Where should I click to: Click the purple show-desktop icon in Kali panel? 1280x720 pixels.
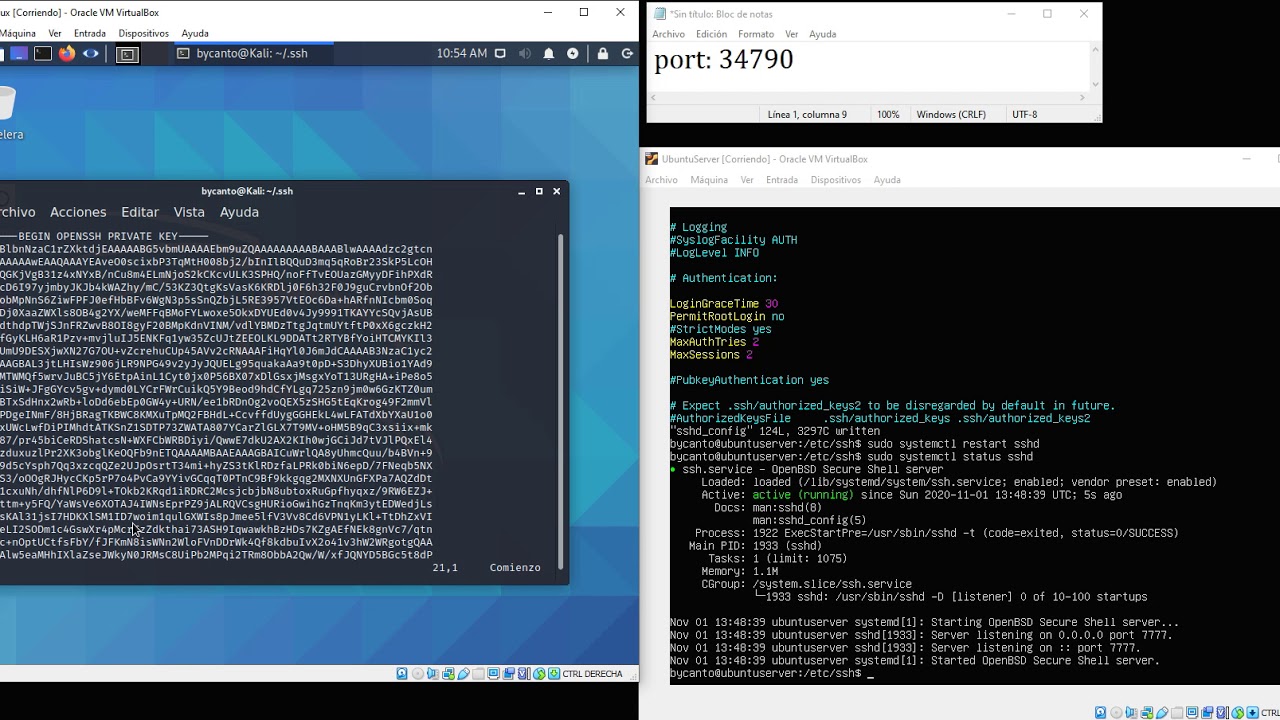pos(19,54)
